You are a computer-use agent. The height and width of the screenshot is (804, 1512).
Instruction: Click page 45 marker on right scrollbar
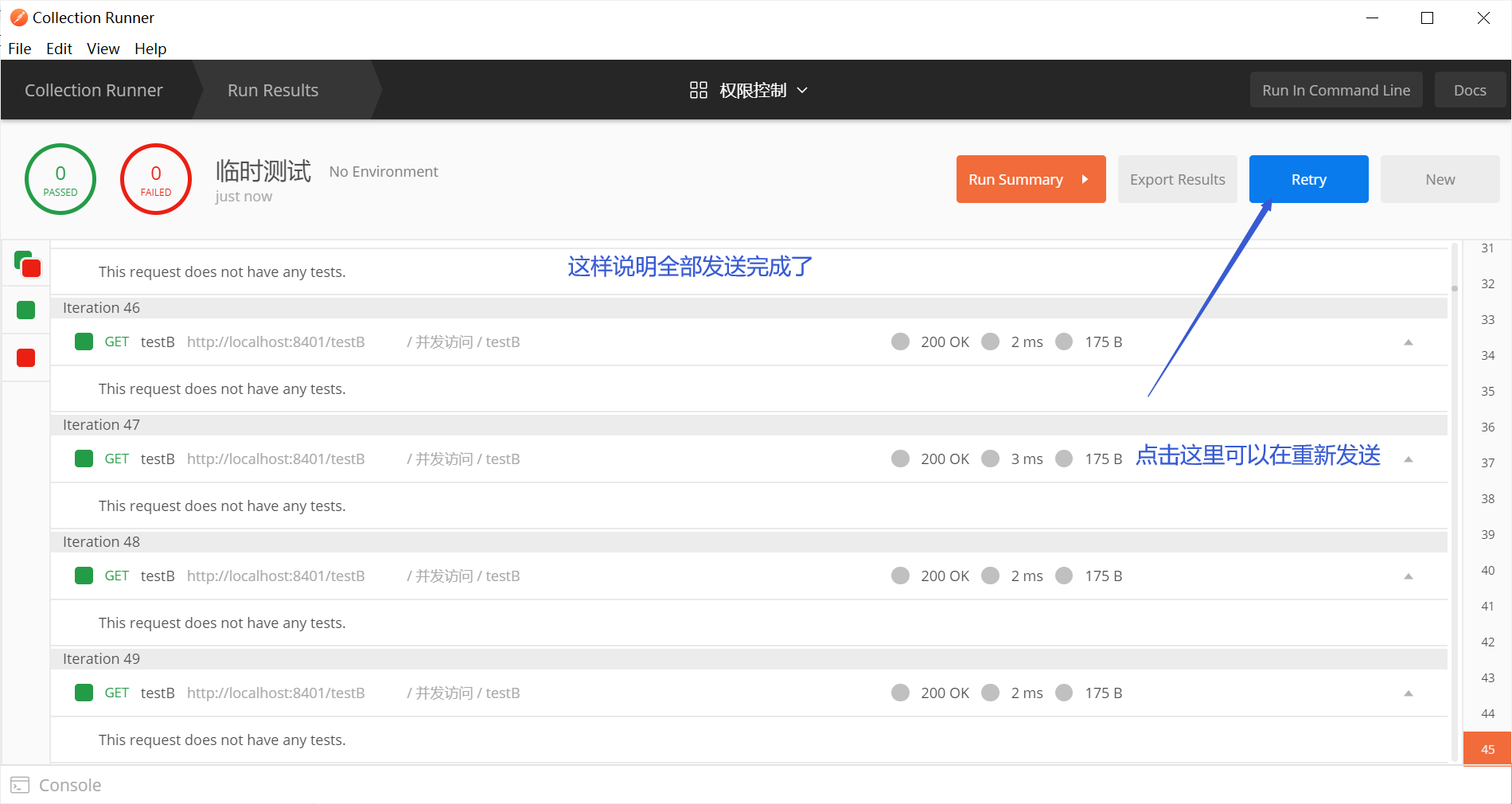click(1487, 749)
